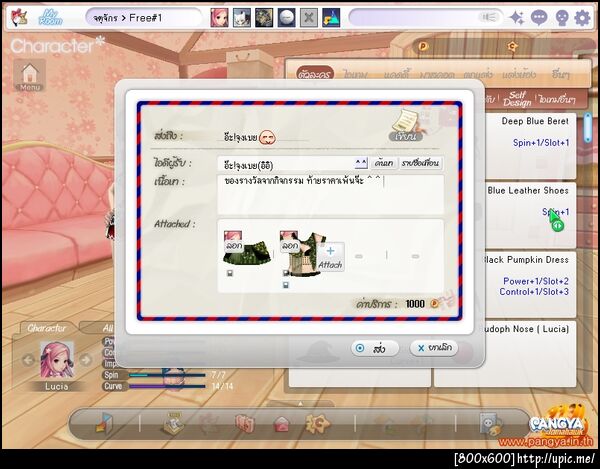Select the Lucia character portrait in top bar
The image size is (600, 469).
[219, 18]
